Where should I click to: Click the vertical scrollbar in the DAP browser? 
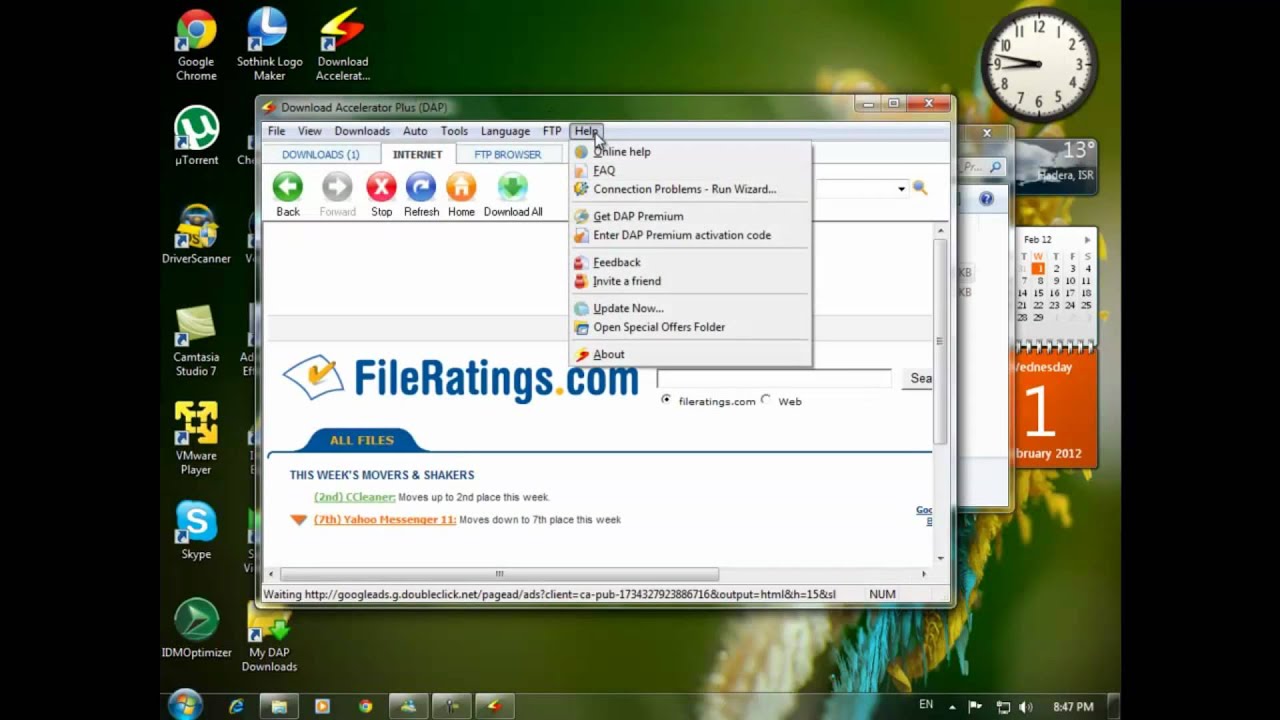pyautogui.click(x=940, y=341)
